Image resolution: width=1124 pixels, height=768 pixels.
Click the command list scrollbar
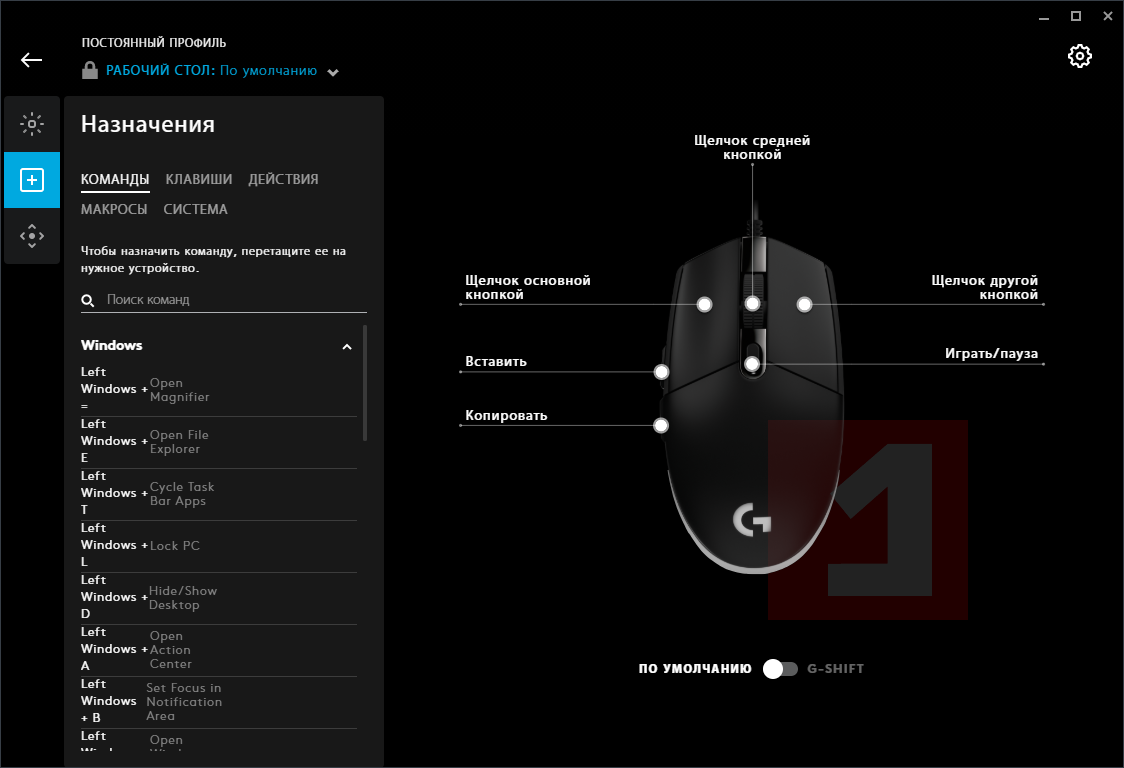[365, 383]
